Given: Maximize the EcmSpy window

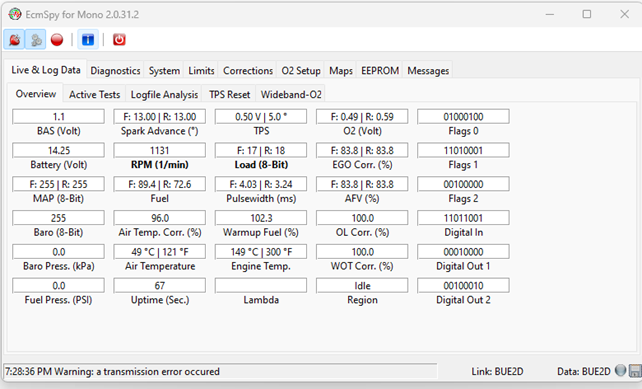Looking at the screenshot, I should (587, 14).
